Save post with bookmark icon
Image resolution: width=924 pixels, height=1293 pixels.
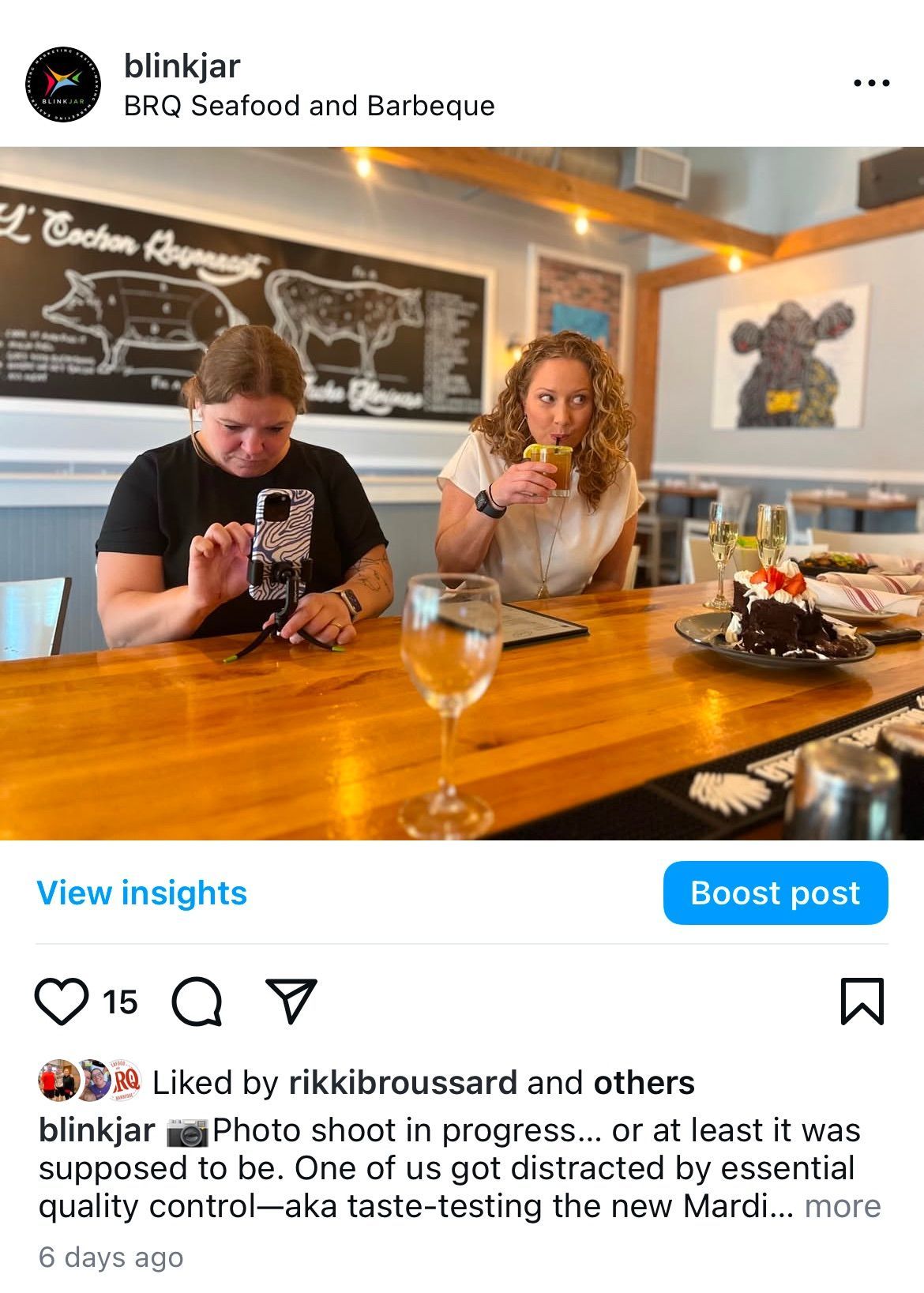coord(862,1001)
